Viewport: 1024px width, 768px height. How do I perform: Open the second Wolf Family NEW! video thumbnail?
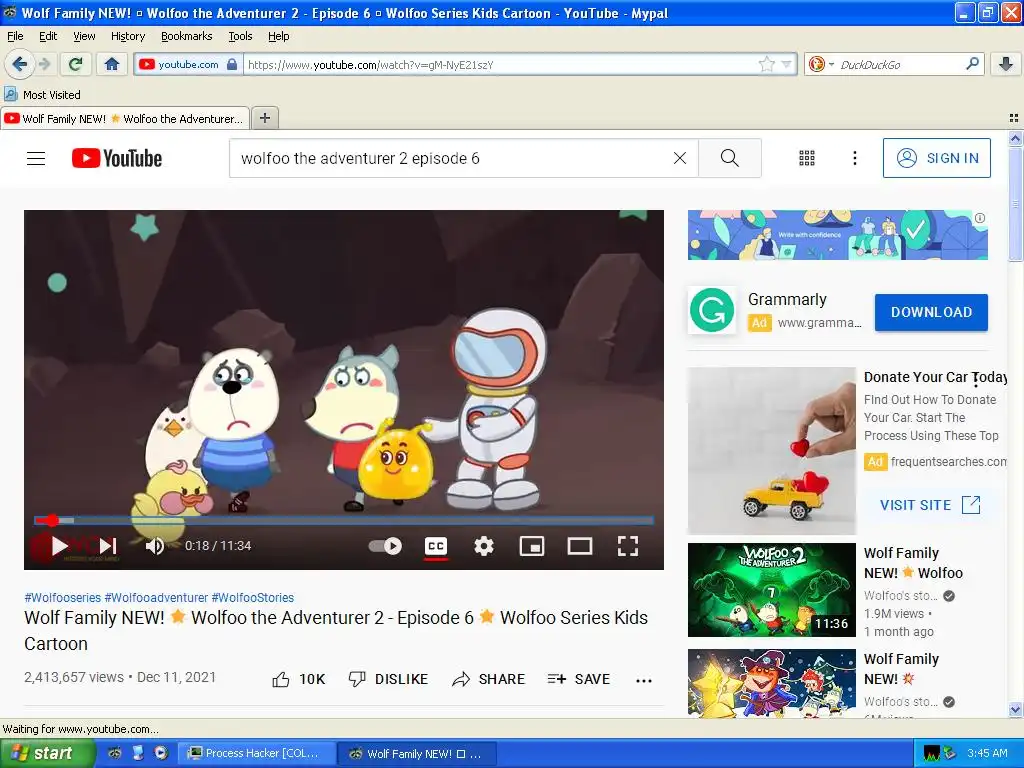pos(771,683)
